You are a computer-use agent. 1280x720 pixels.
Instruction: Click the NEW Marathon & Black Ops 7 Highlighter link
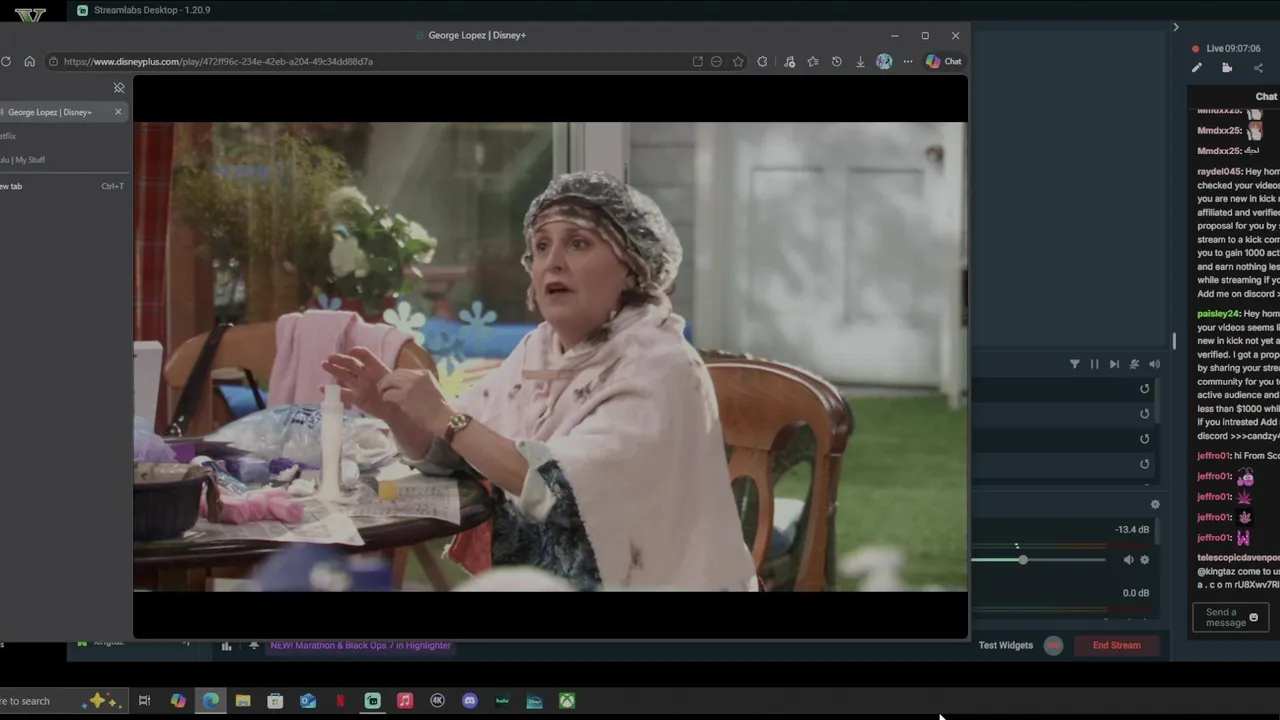coord(361,645)
